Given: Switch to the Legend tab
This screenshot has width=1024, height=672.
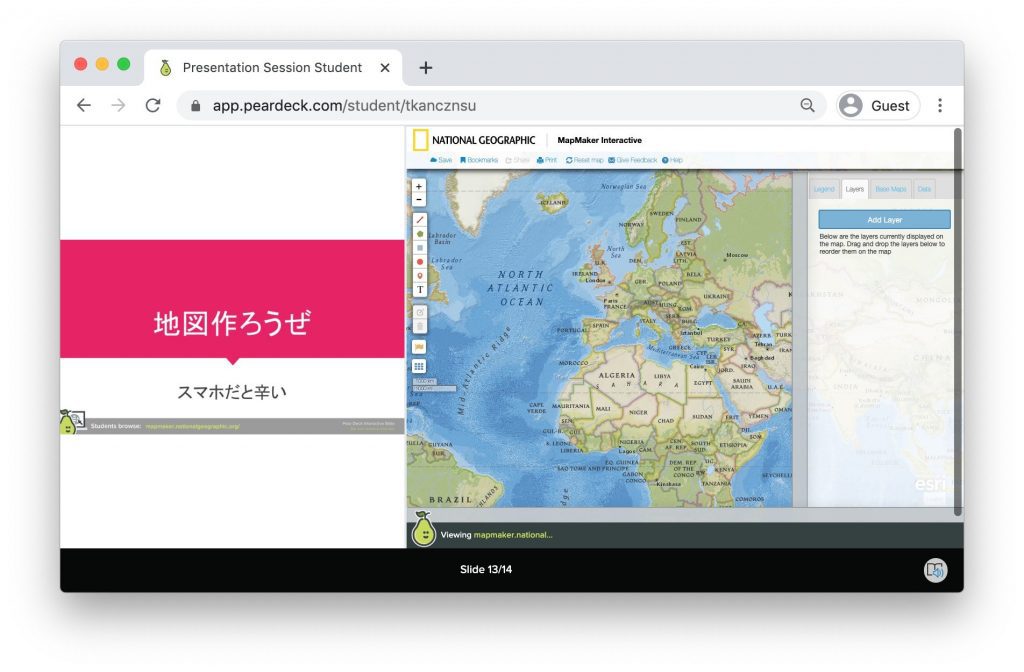Looking at the screenshot, I should click(824, 189).
